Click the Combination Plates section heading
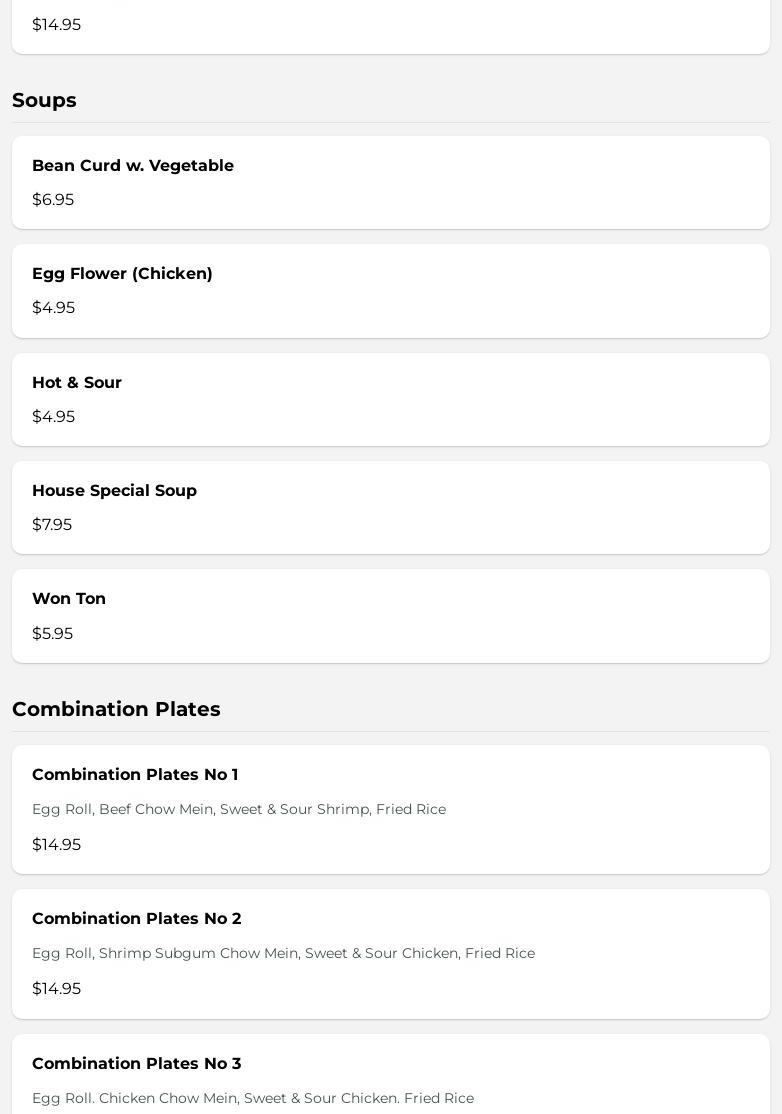The height and width of the screenshot is (1114, 782). tap(116, 709)
